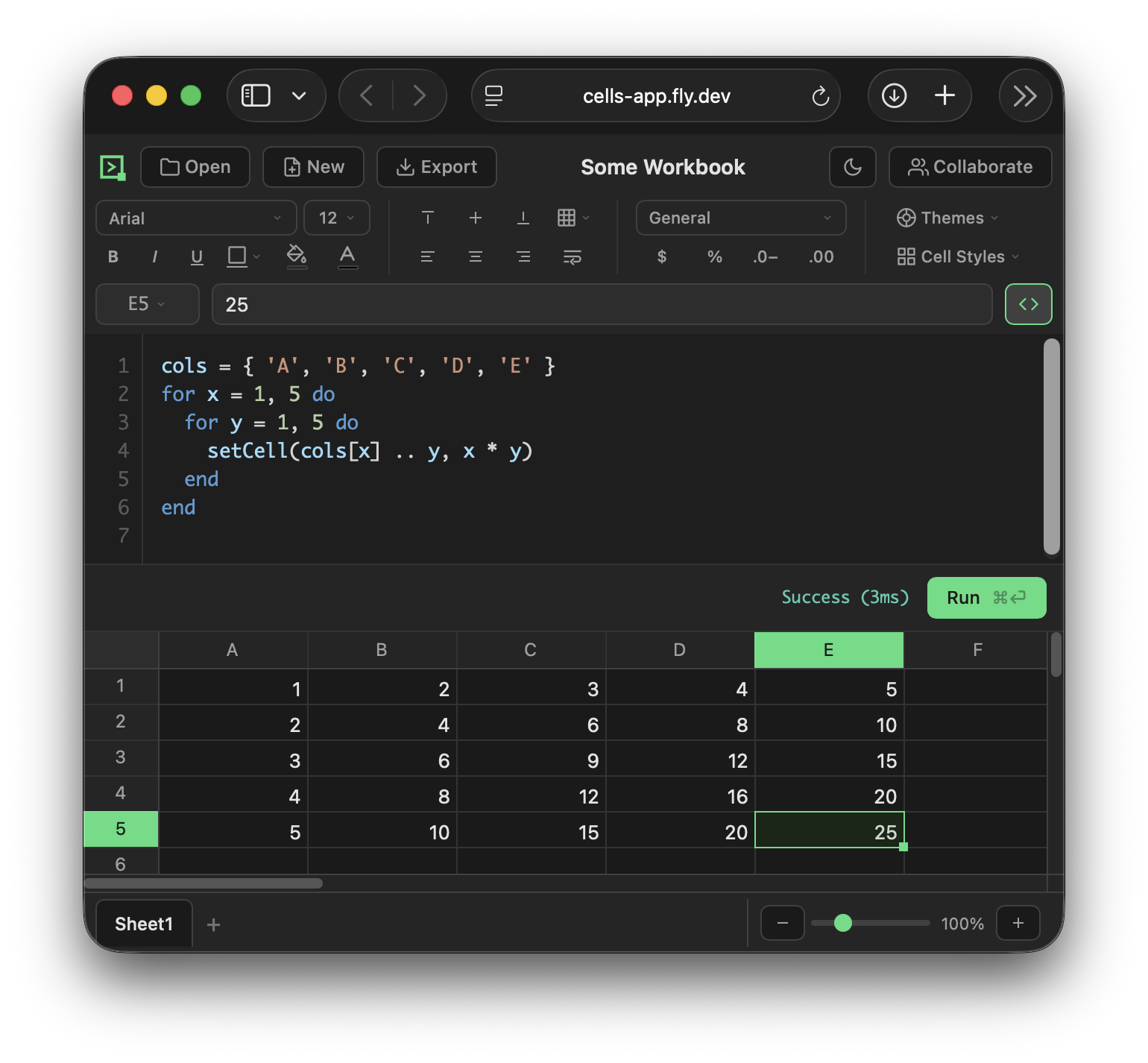Click the zoom slider handle
The height and width of the screenshot is (1063, 1148).
tap(843, 923)
